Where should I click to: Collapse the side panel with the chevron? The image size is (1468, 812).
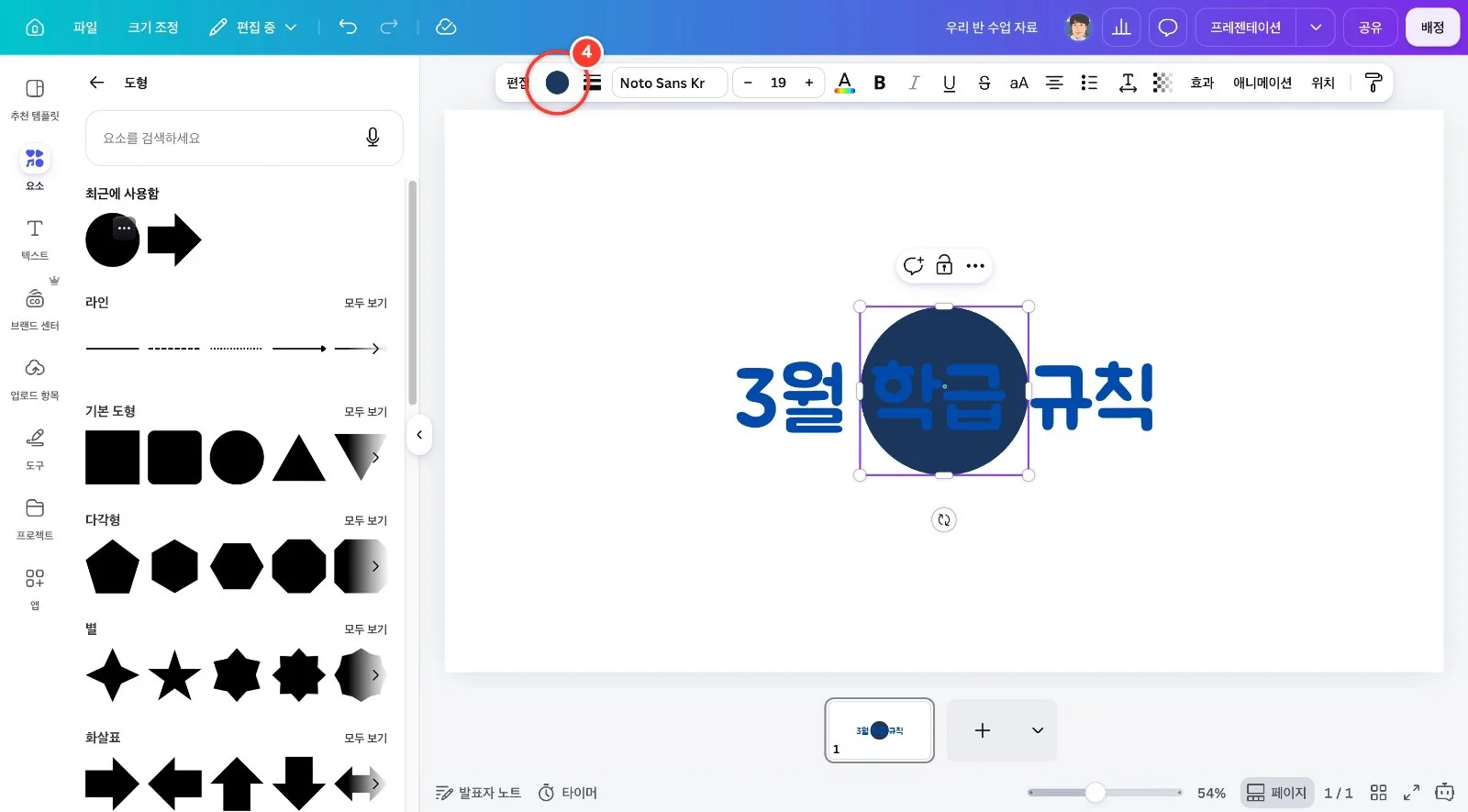point(419,435)
